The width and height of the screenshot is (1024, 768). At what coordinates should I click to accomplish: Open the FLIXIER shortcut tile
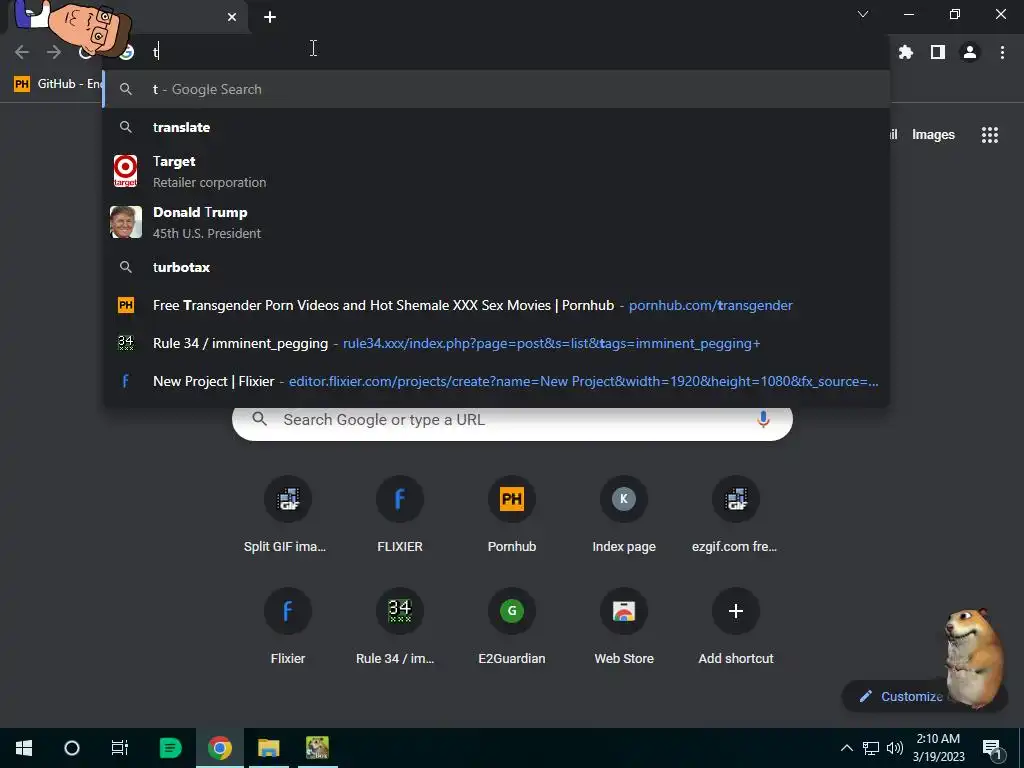point(400,516)
